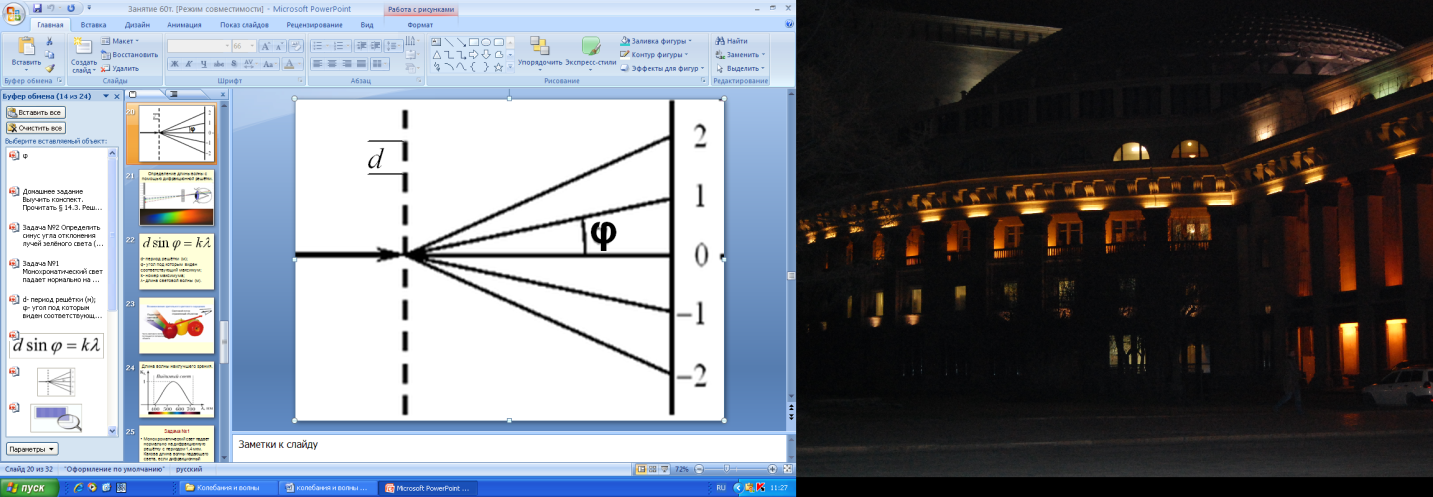Click Восстановить reset slide button

(x=130, y=54)
